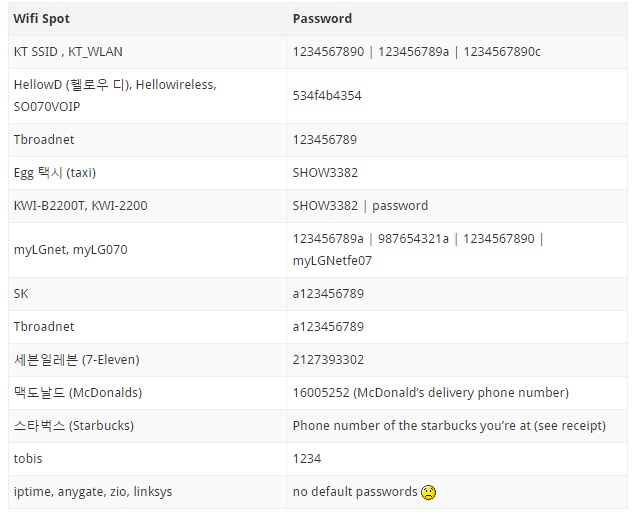
Task: Click the 'Wifi Spot' column header
Action: pyautogui.click(x=41, y=19)
